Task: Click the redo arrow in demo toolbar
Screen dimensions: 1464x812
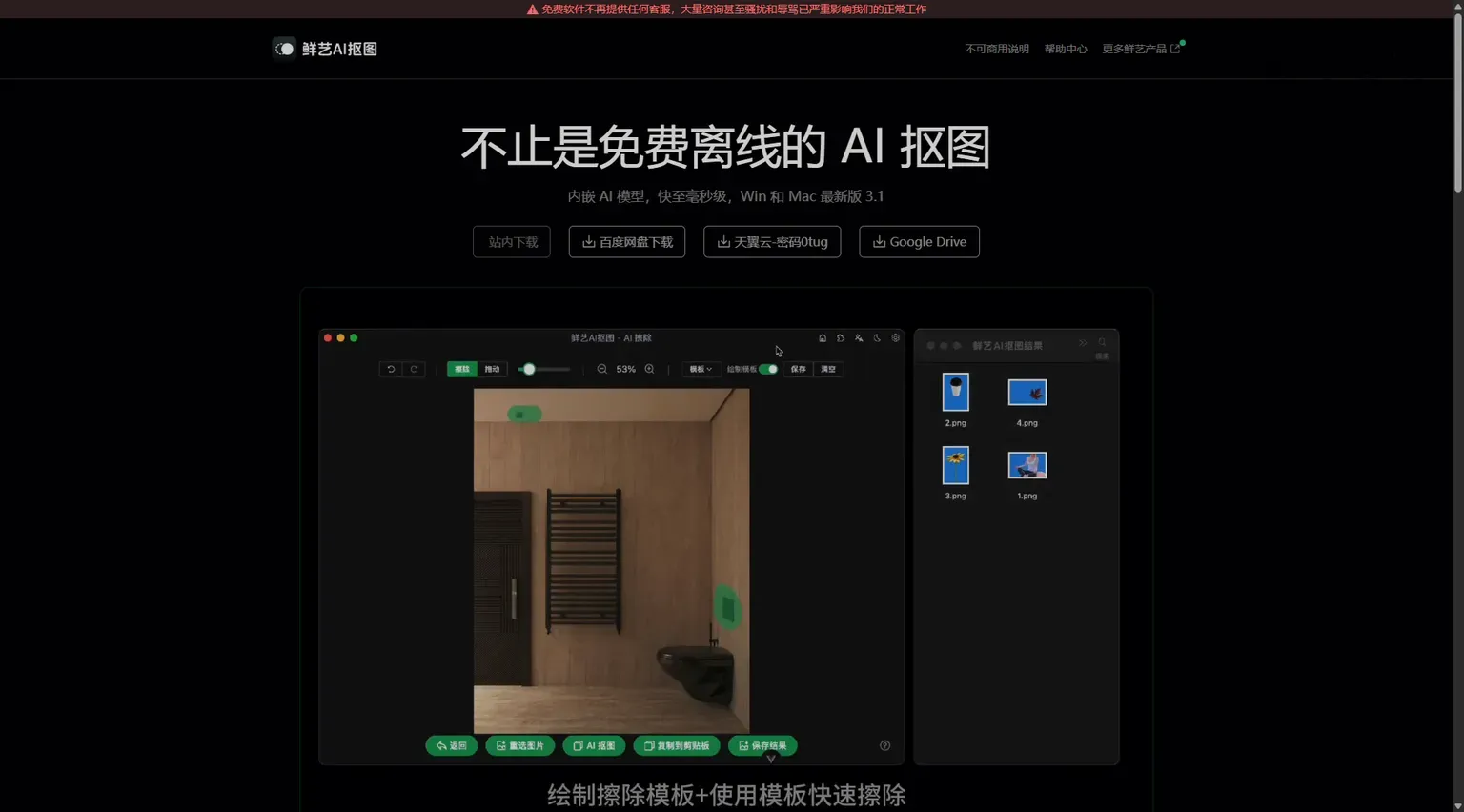Action: (x=414, y=369)
